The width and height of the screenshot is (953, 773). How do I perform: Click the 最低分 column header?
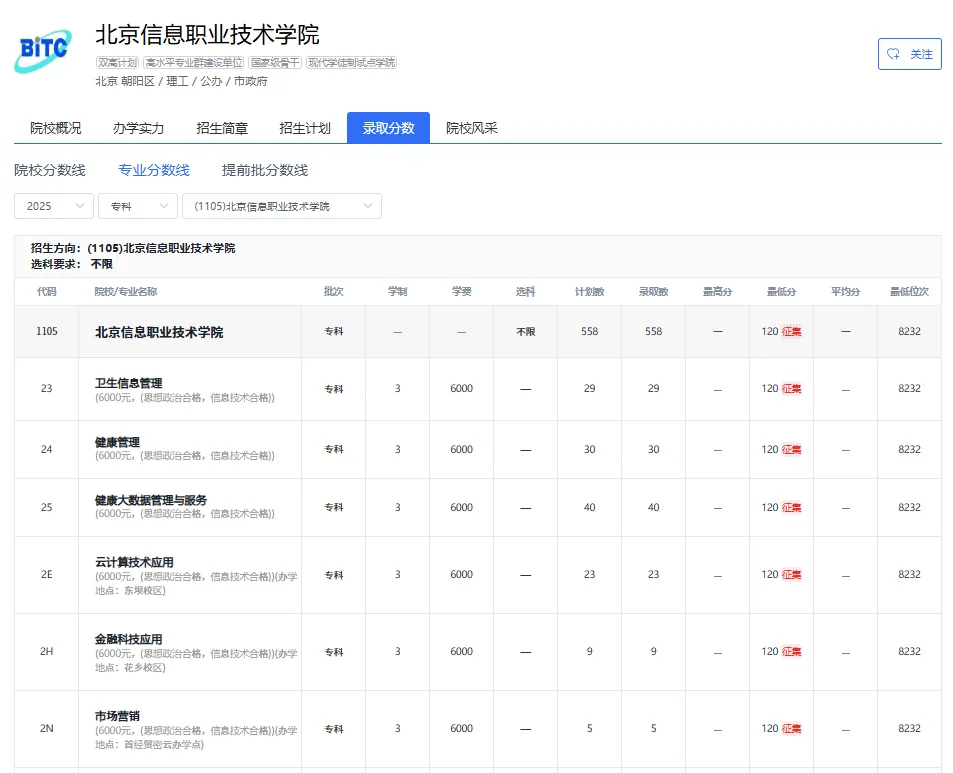point(782,292)
